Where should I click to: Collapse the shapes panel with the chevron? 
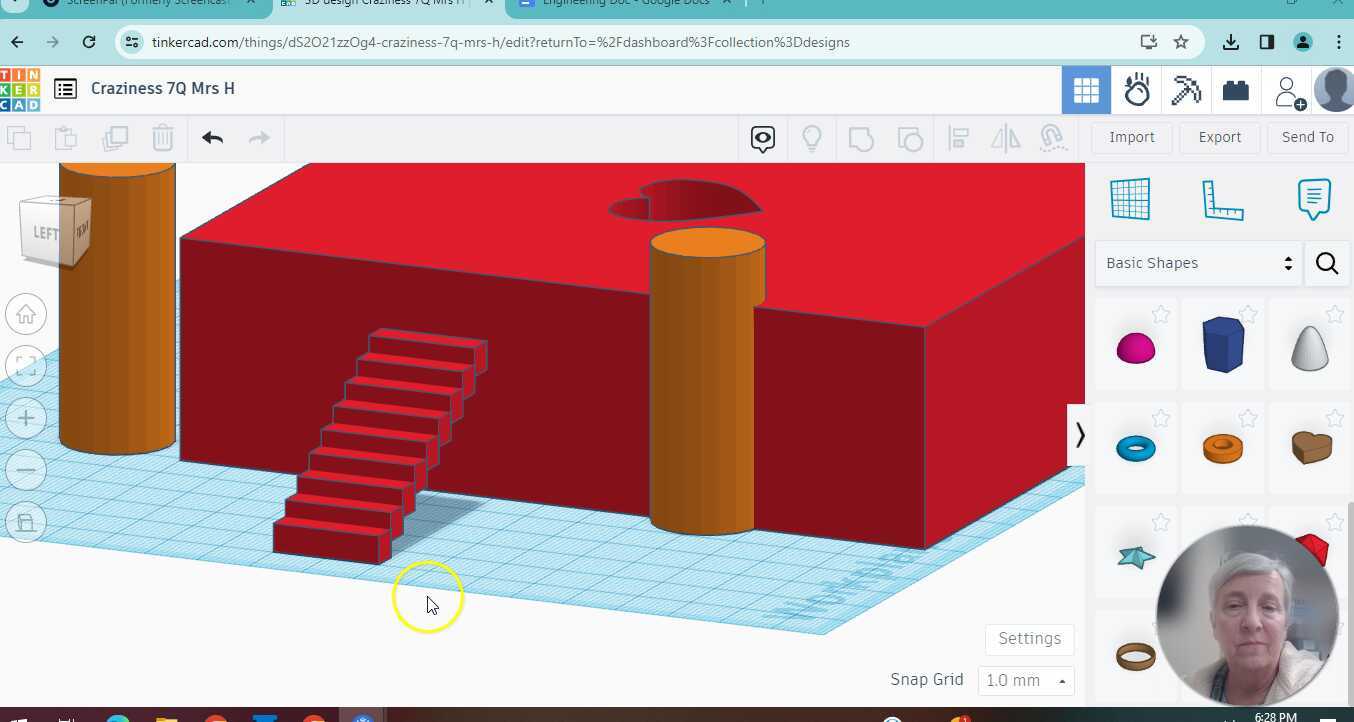point(1080,434)
